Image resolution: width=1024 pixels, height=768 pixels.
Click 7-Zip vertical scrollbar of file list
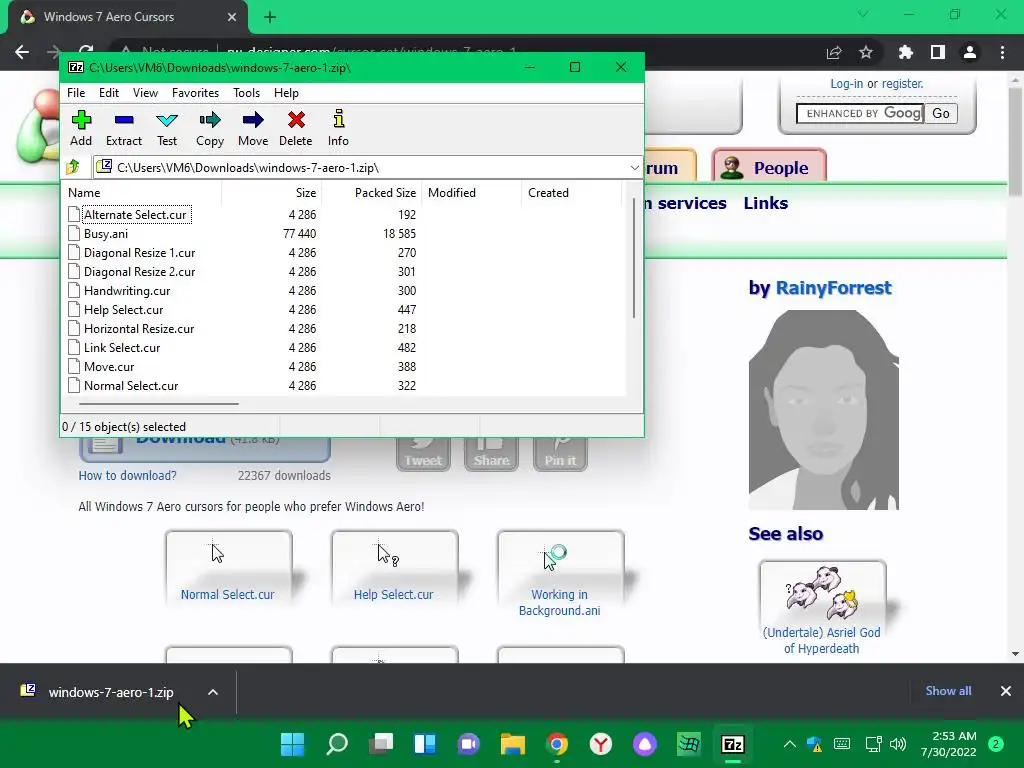(x=633, y=259)
